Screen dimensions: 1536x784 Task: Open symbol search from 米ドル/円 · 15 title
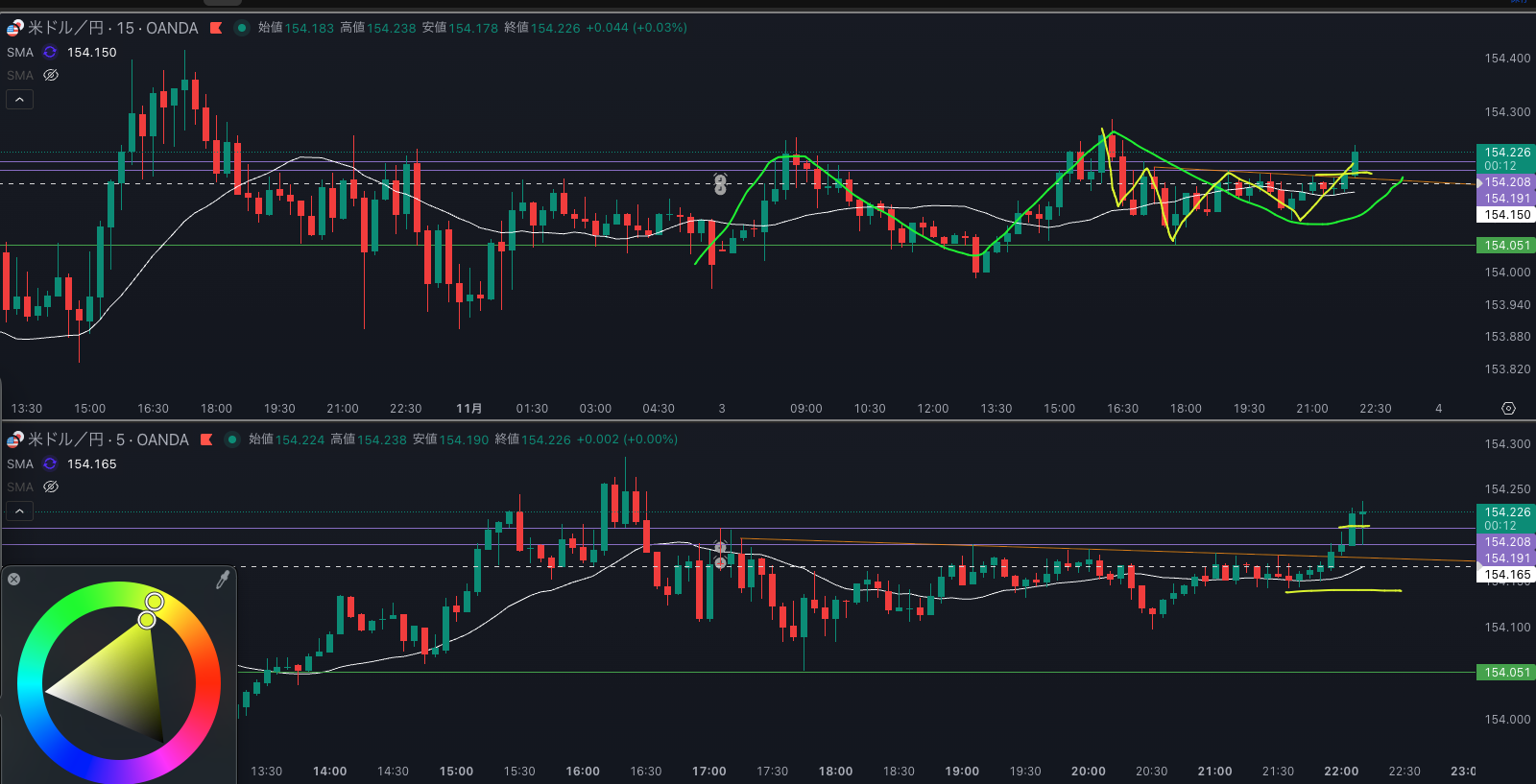coord(112,28)
